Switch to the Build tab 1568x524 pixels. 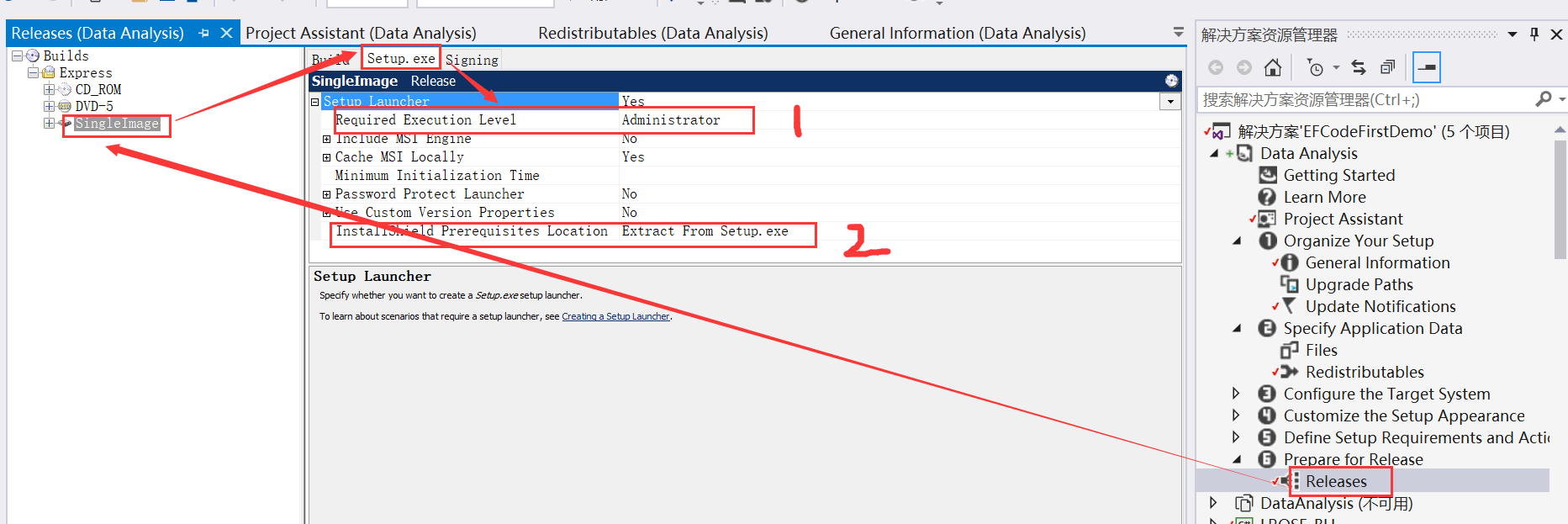point(330,60)
